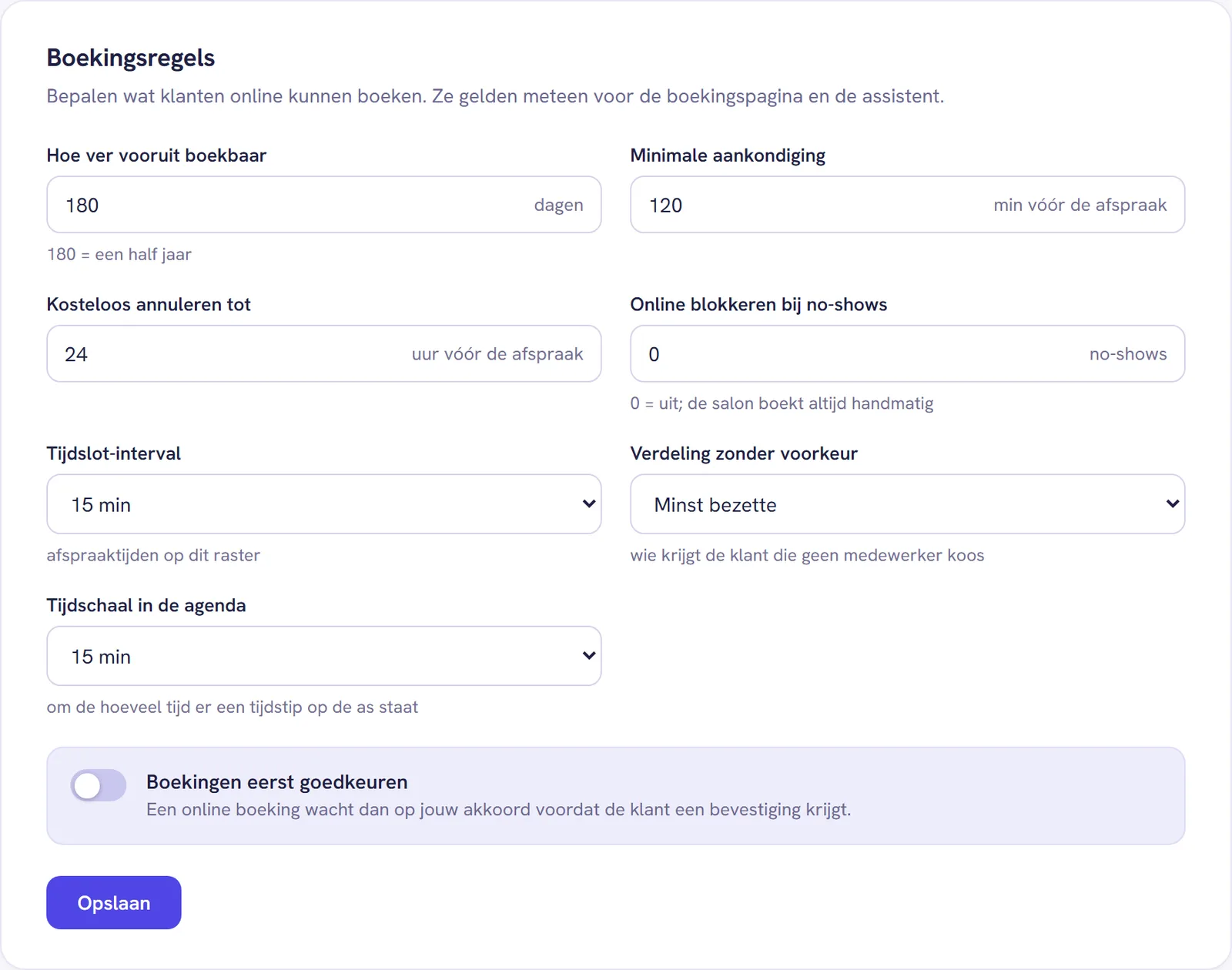
Task: Expand the 'Tijdschaal in de agenda' dropdown
Action: (323, 656)
